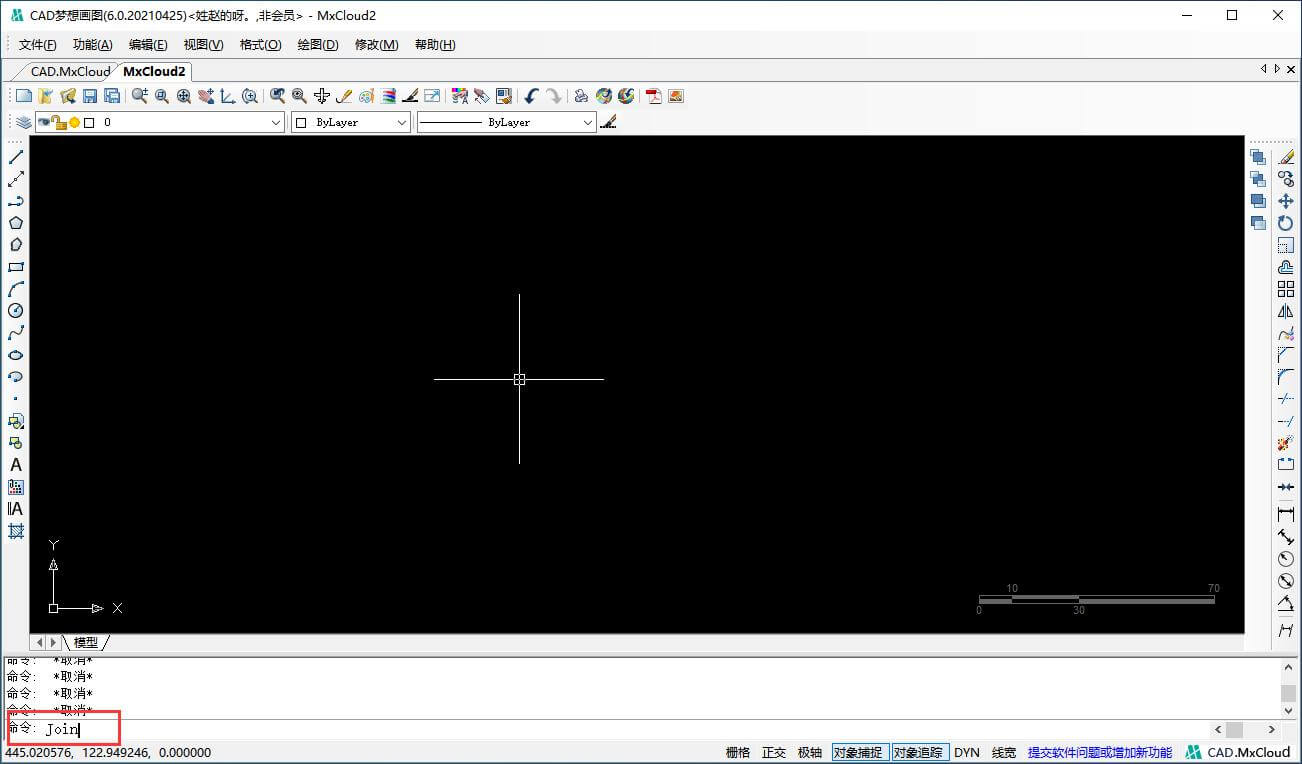Open the 绘图(D) menu
Viewport: 1302px width, 764px height.
(x=318, y=45)
